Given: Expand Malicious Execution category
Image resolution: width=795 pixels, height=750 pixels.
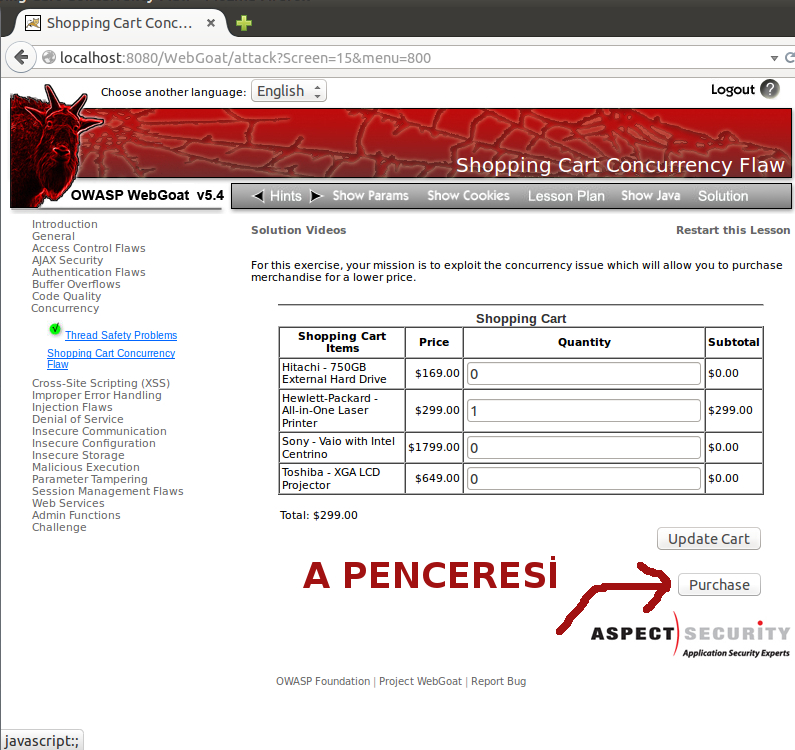Looking at the screenshot, I should point(86,467).
